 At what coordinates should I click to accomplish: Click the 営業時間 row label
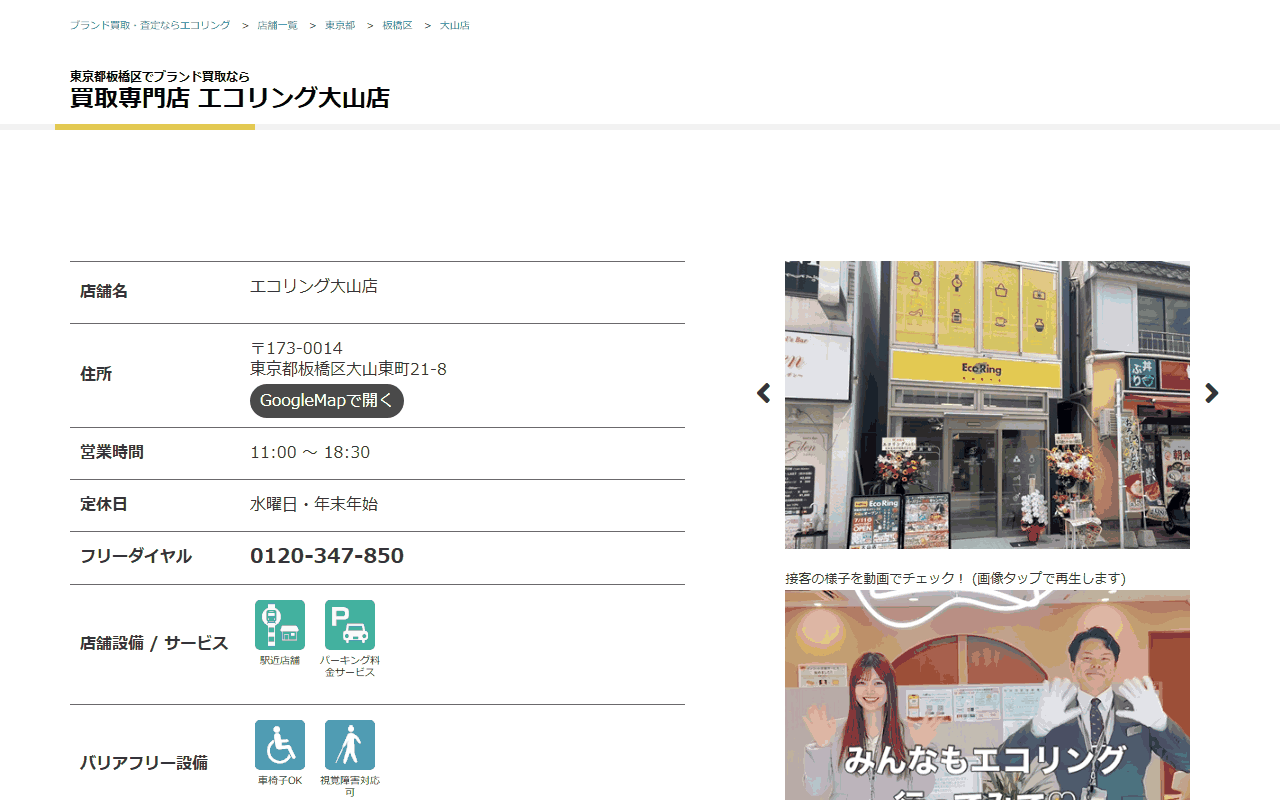pos(112,453)
